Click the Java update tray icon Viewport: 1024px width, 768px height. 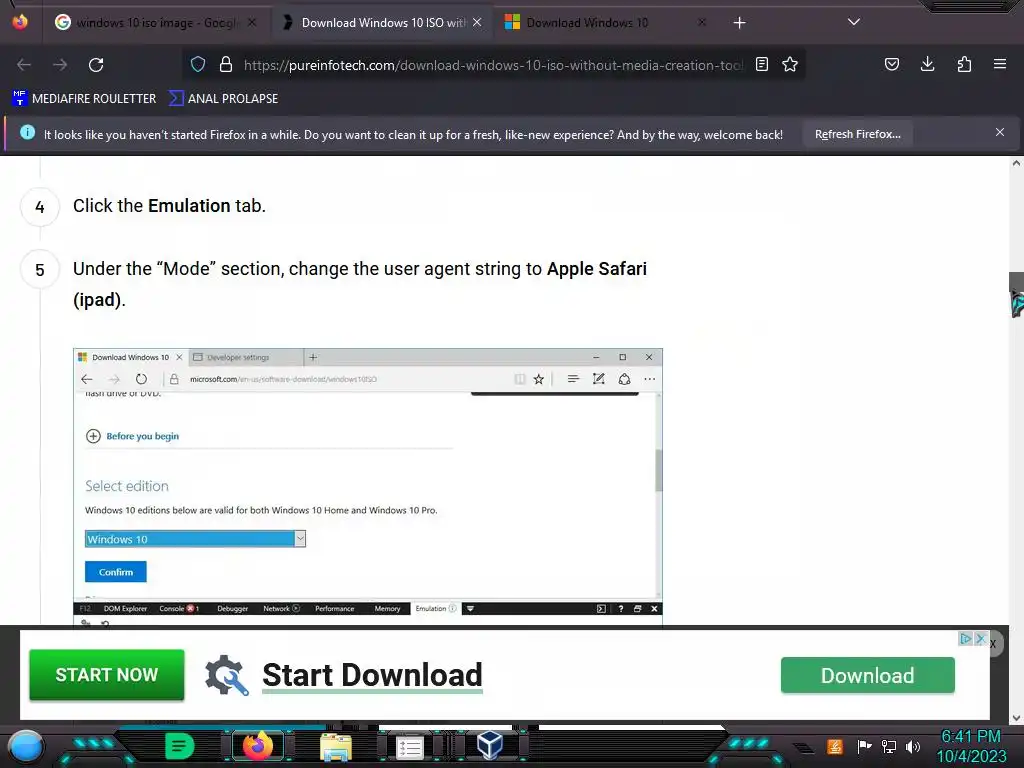834,746
